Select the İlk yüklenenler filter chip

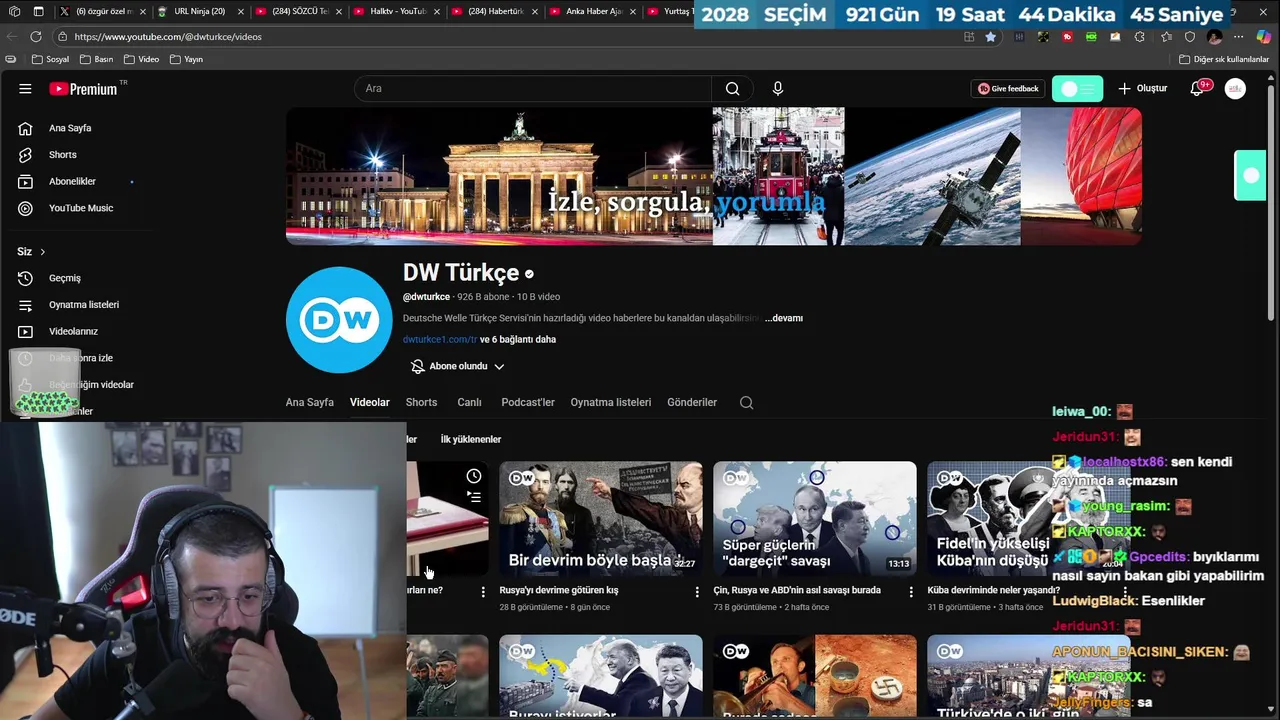pyautogui.click(x=471, y=439)
